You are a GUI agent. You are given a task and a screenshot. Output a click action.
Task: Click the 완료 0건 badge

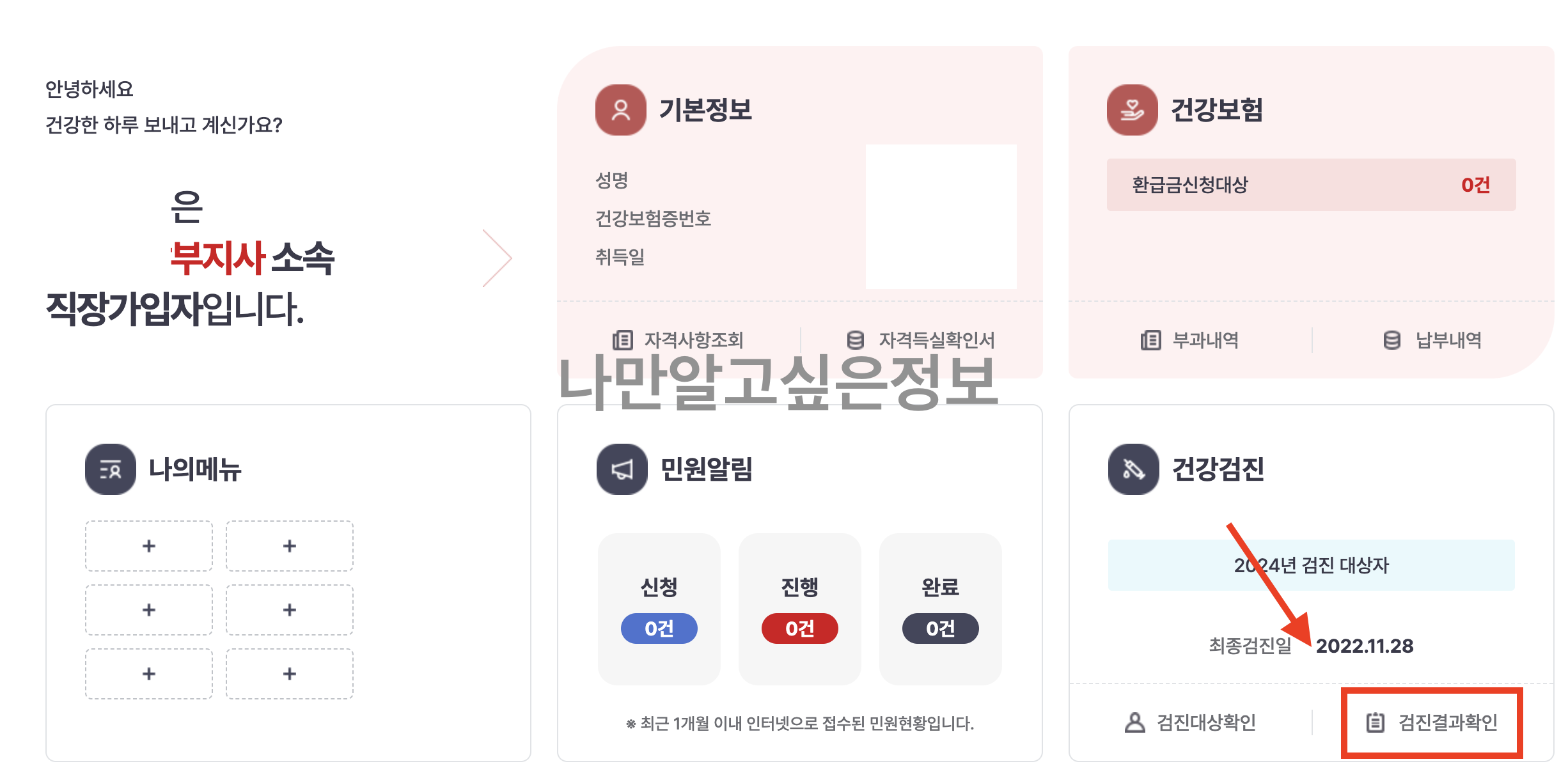coord(939,628)
